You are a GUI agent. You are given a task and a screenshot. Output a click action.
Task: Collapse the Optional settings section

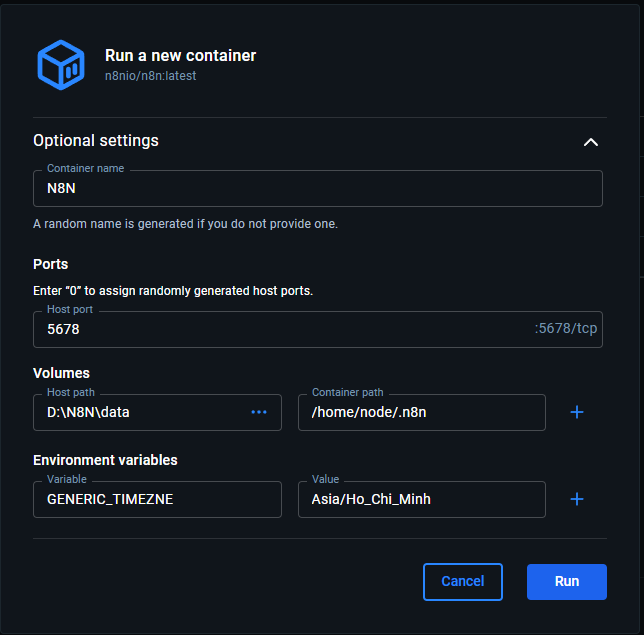tap(591, 142)
